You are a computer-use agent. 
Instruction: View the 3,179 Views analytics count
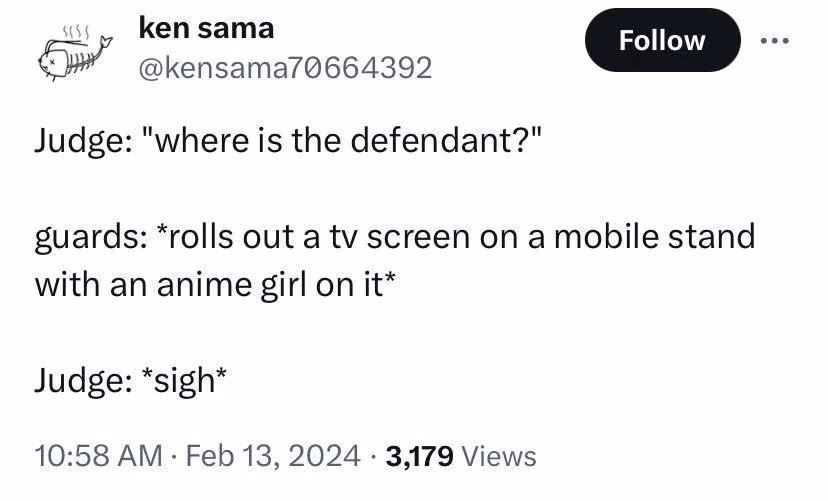click(461, 456)
